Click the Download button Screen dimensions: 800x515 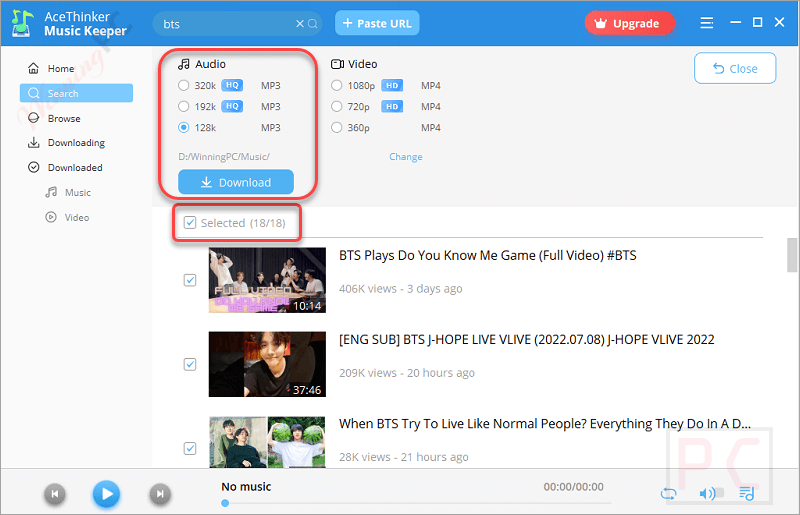click(x=236, y=182)
